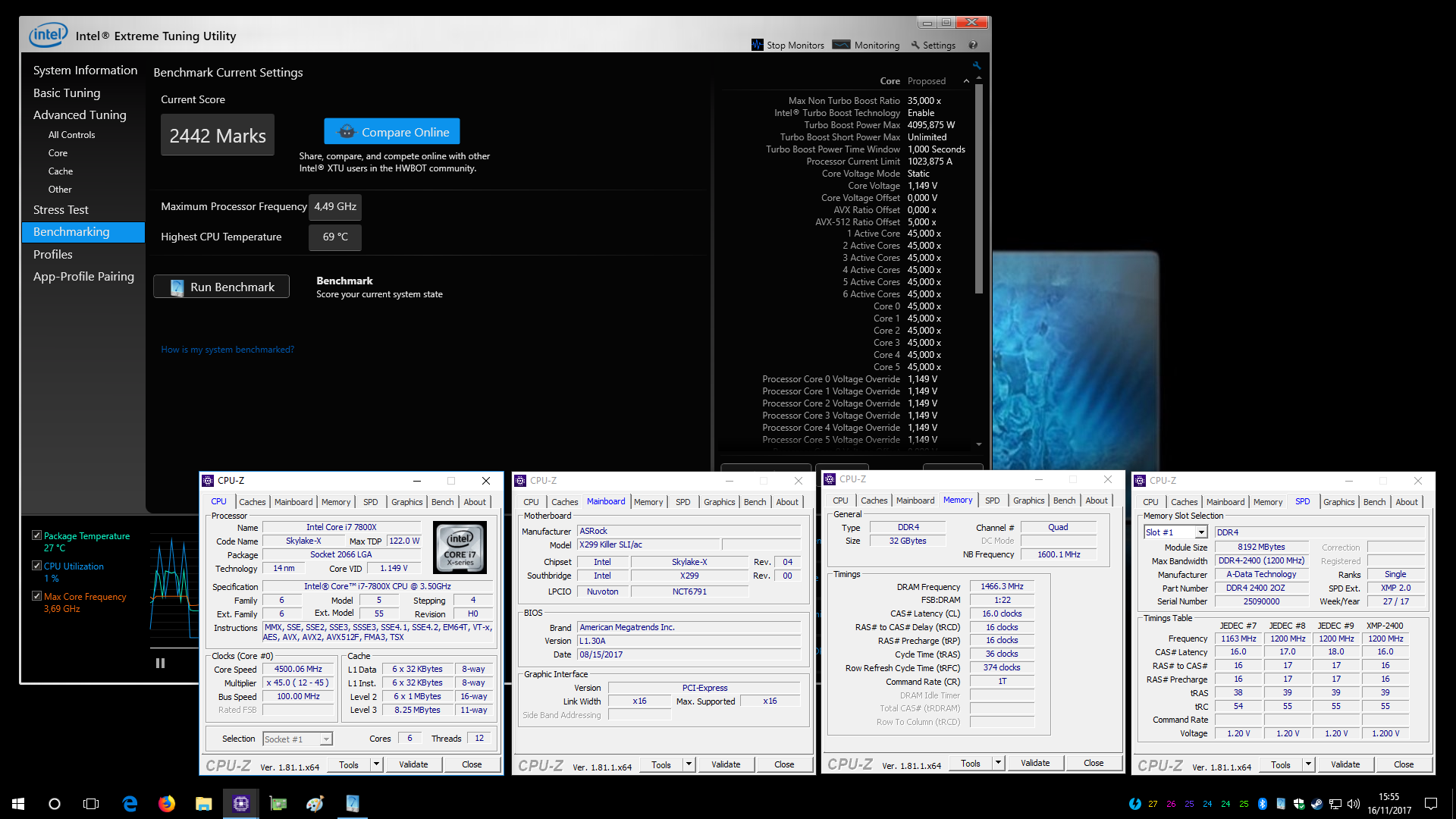1456x819 pixels.
Task: Open XTU Settings wrench icon
Action: coord(915,45)
